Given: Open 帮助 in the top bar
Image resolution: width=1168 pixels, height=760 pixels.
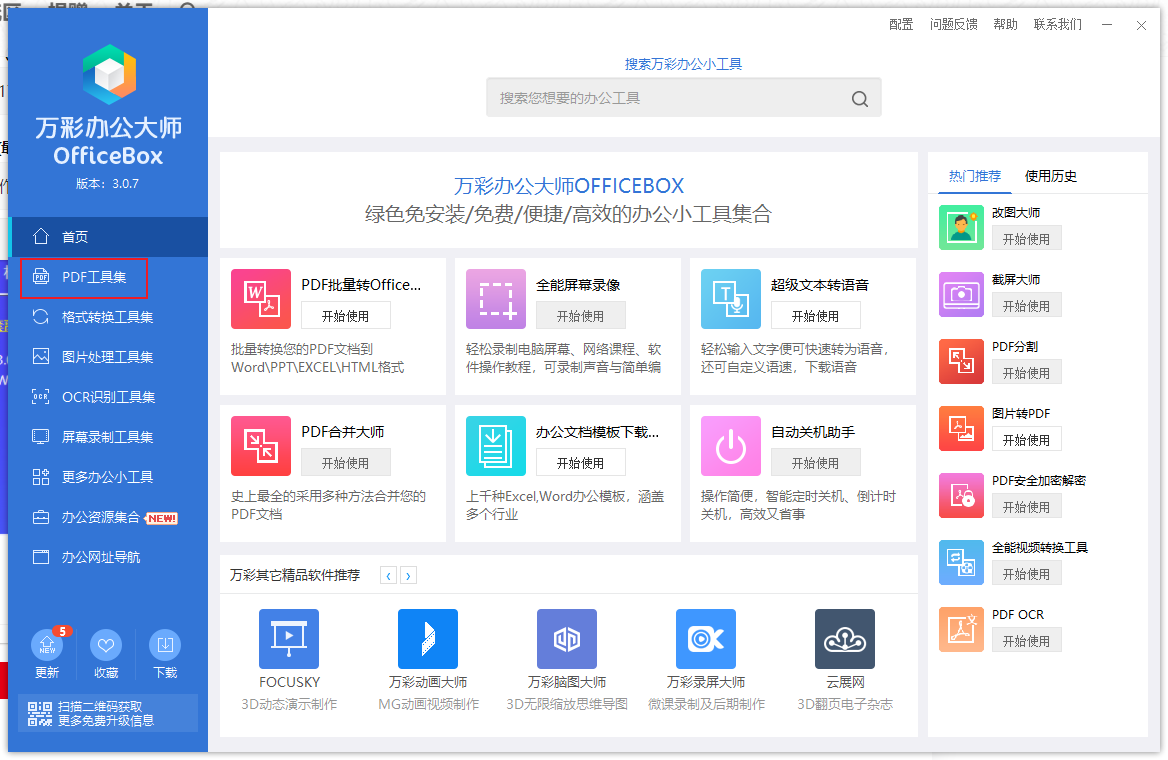Looking at the screenshot, I should click(x=1006, y=25).
